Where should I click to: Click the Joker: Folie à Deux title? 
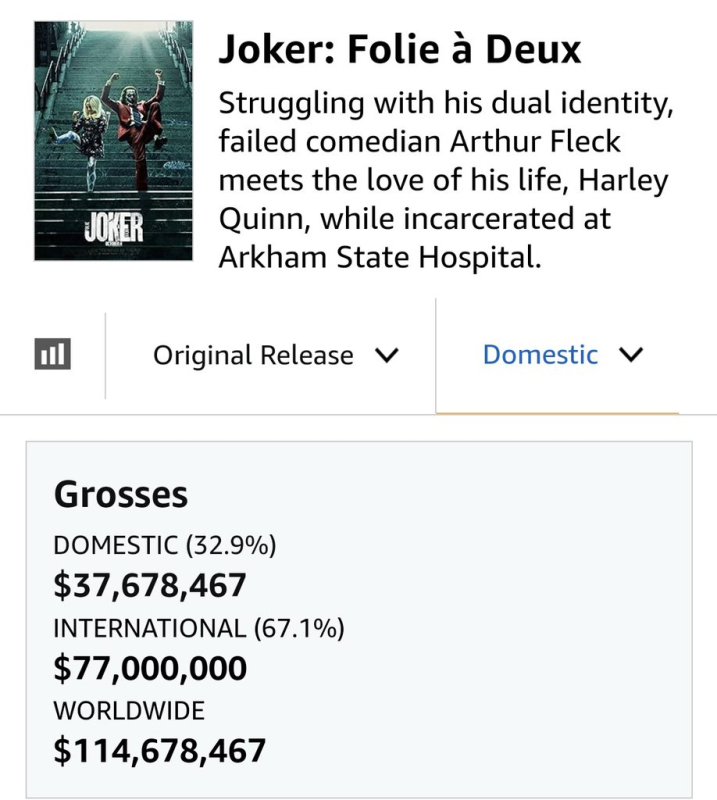(400, 50)
